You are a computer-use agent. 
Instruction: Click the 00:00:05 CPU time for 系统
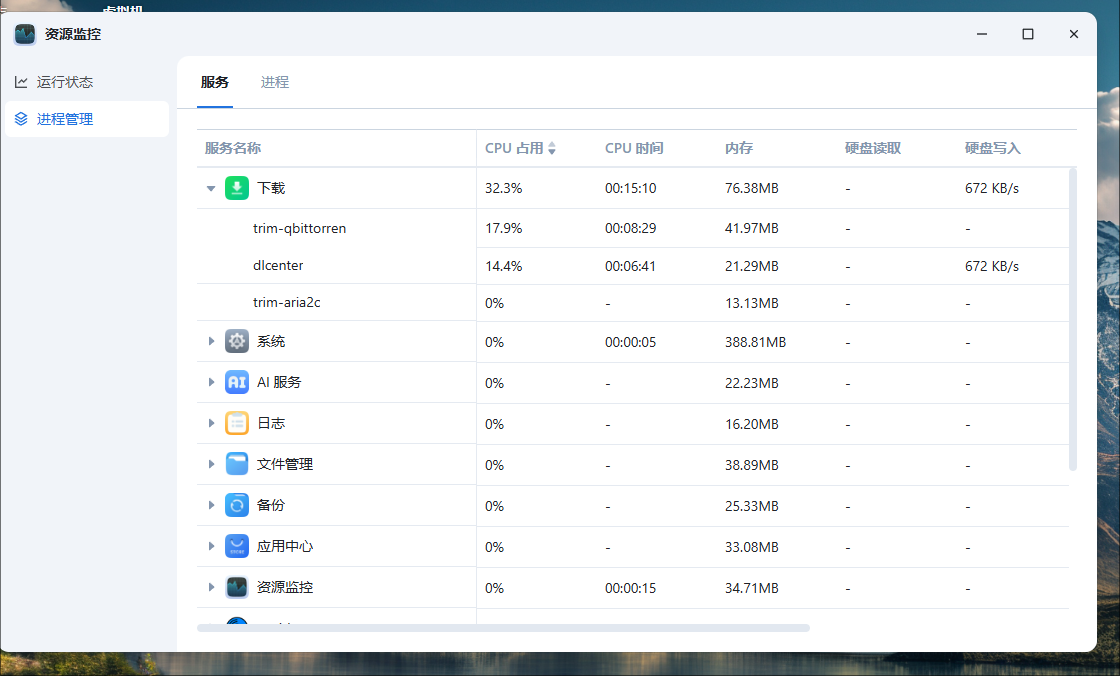tap(630, 342)
